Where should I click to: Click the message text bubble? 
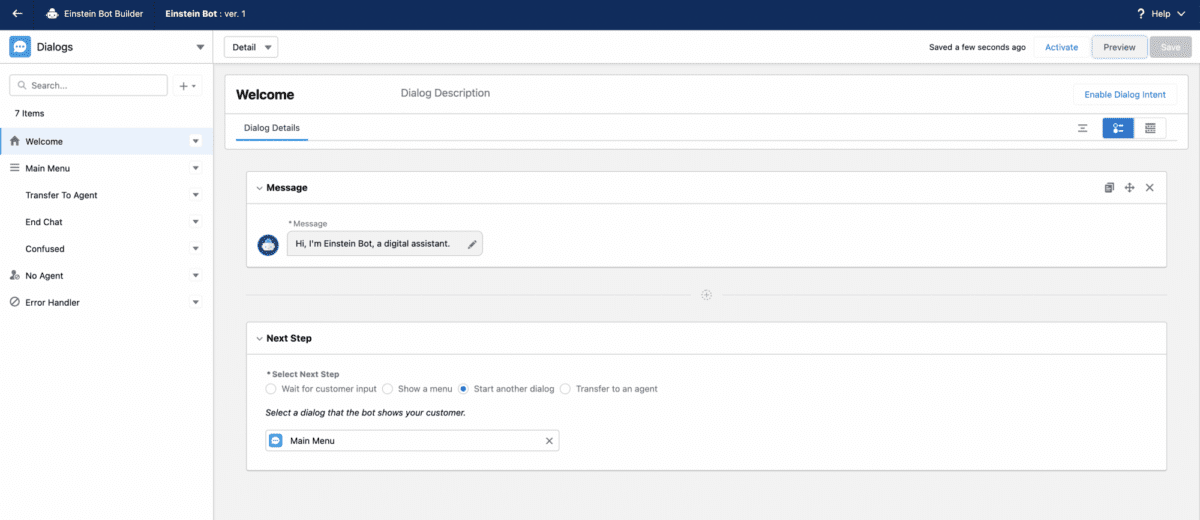point(384,244)
